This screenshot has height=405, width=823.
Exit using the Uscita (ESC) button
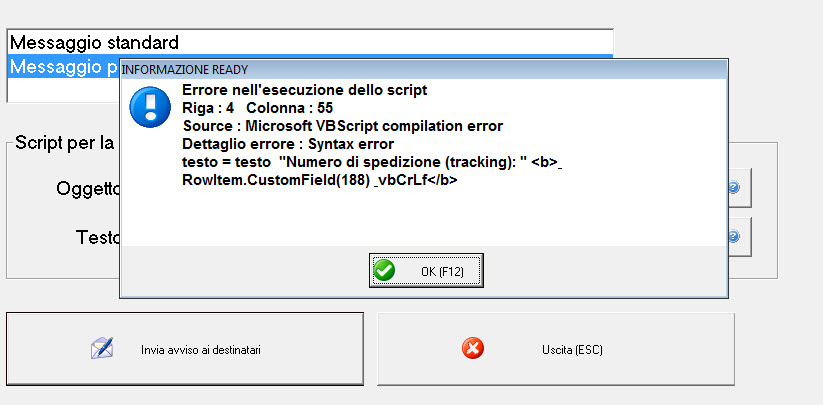[556, 349]
